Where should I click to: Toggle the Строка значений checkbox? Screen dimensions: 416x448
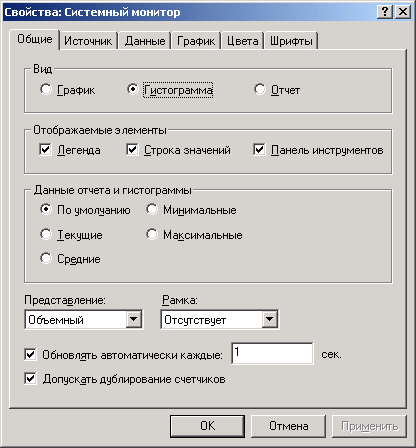click(x=132, y=150)
